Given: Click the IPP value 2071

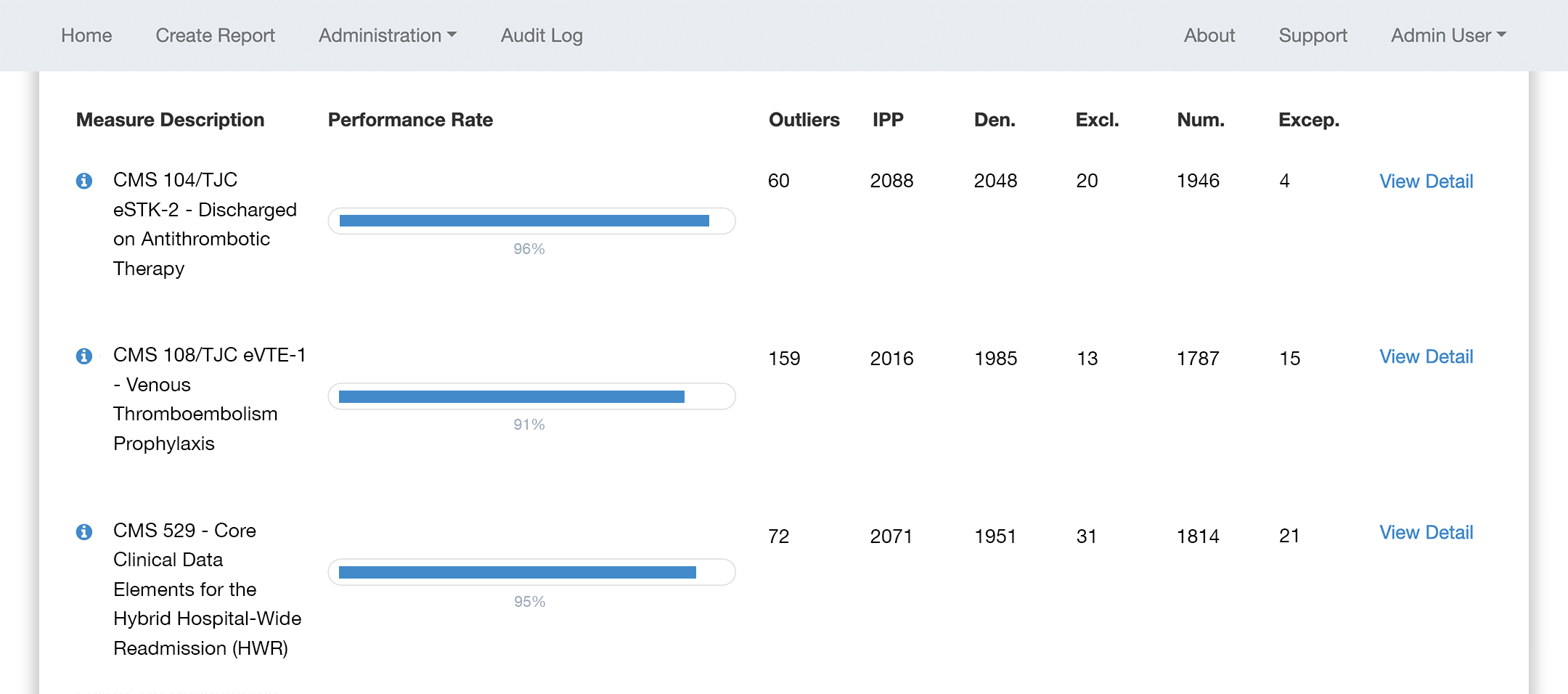Looking at the screenshot, I should tap(891, 536).
